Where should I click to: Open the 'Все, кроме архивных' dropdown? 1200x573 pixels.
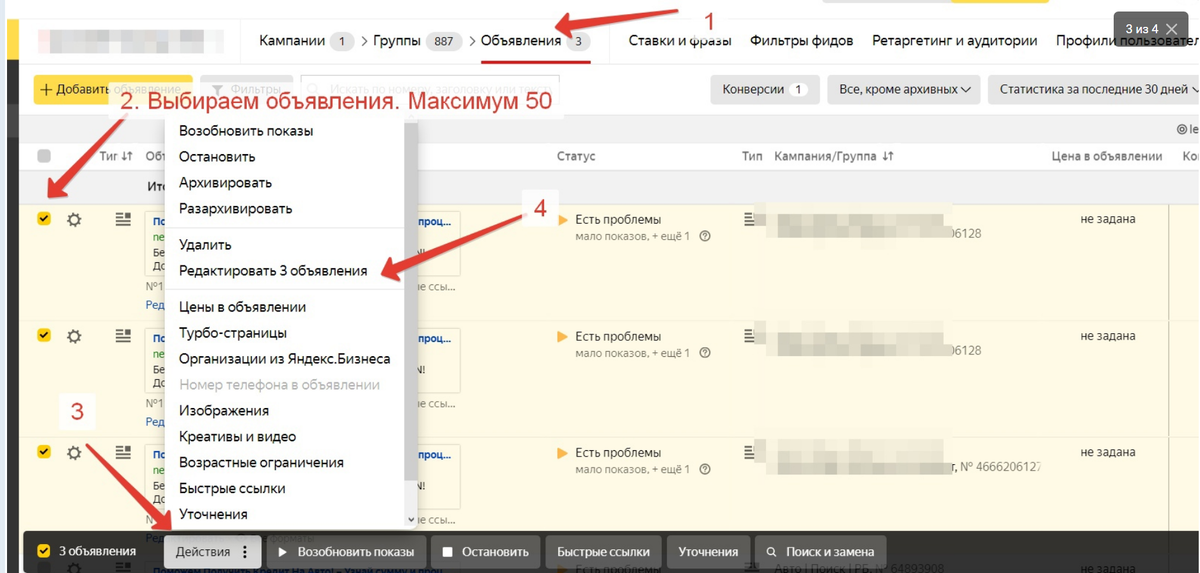click(x=905, y=89)
